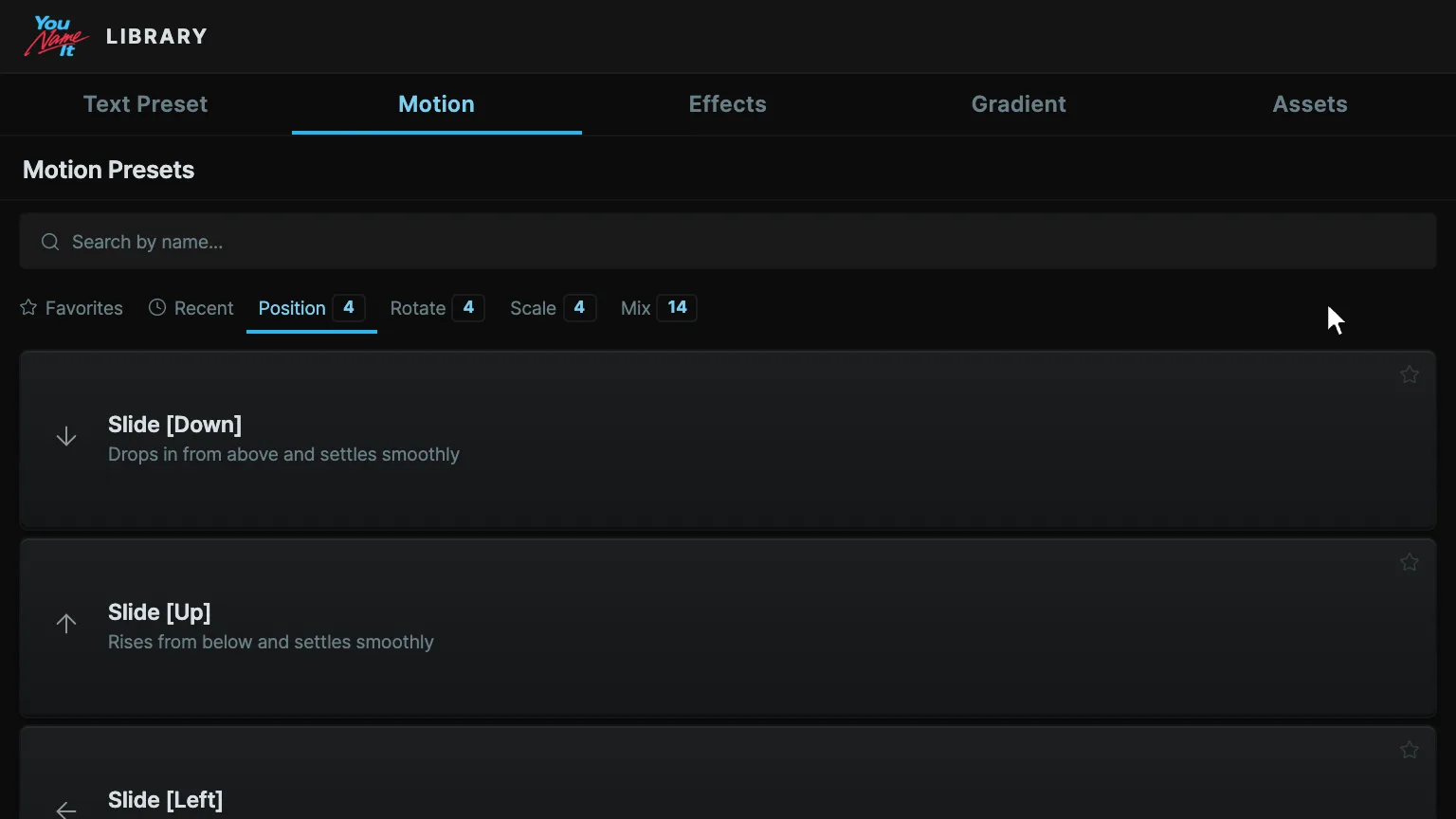Click the You Name It logo
The image size is (1456, 819).
[x=56, y=36]
